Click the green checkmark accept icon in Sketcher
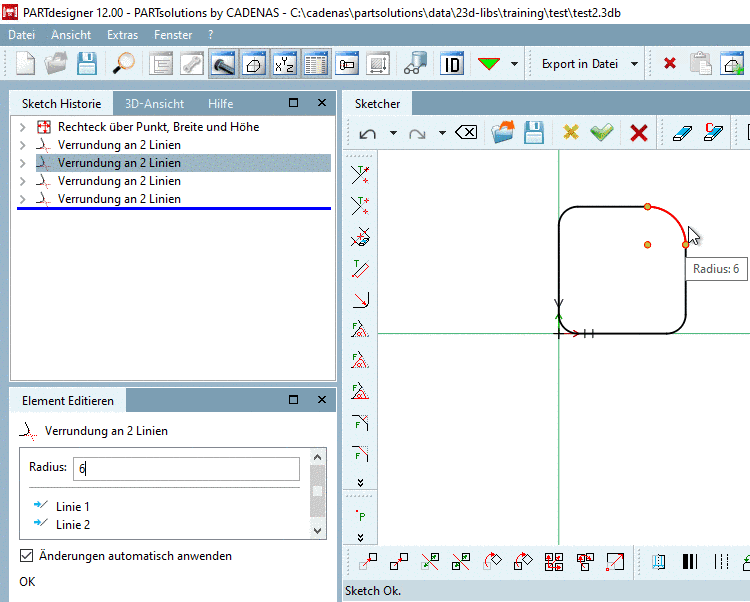Image resolution: width=750 pixels, height=602 pixels. coord(601,133)
